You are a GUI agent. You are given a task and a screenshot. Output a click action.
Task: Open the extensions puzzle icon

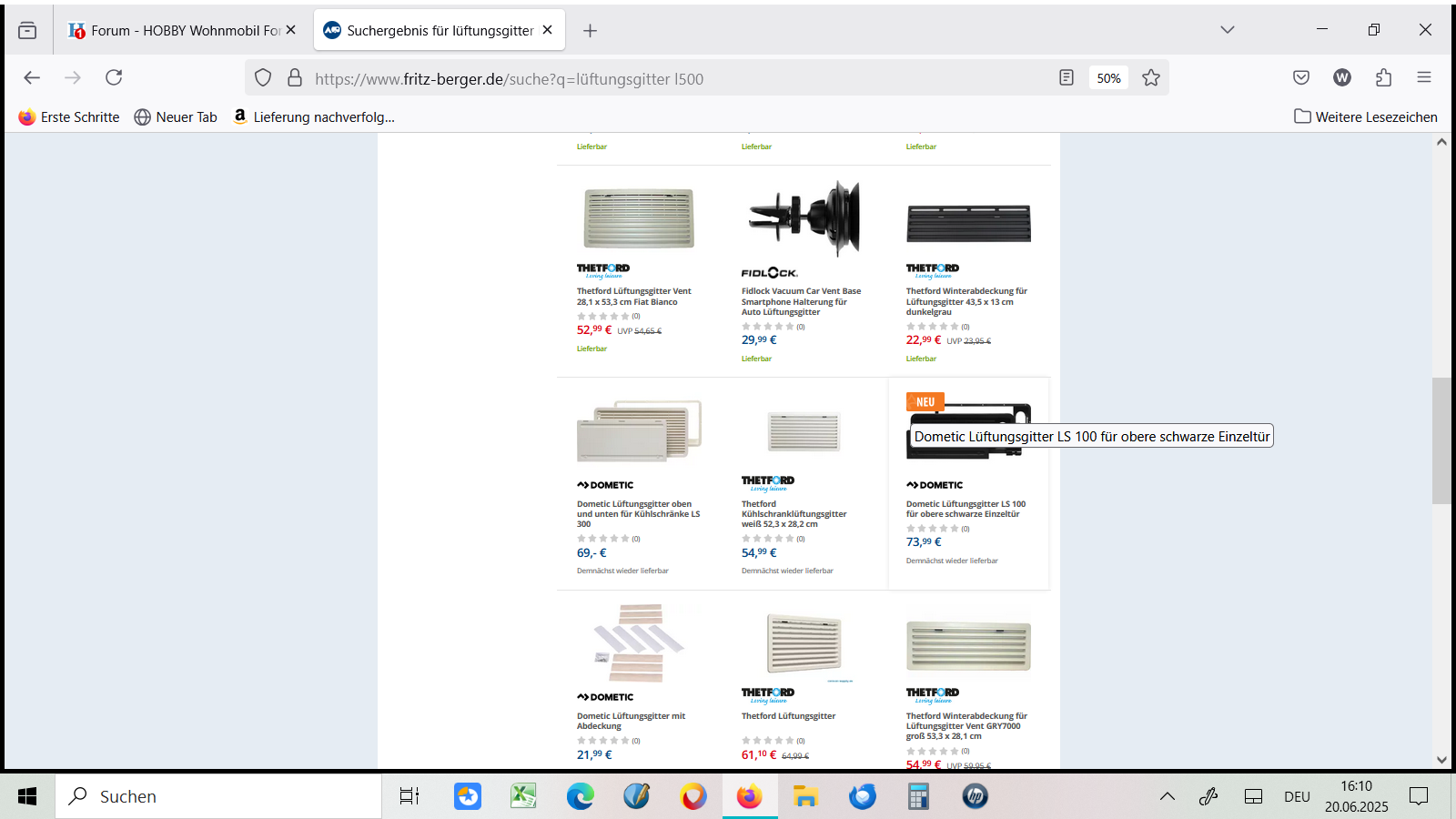pos(1383,77)
